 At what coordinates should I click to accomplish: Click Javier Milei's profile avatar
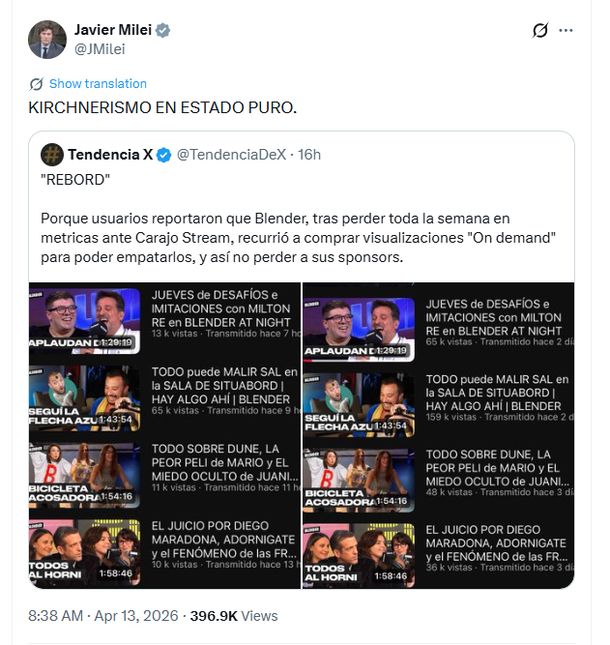tap(46, 39)
